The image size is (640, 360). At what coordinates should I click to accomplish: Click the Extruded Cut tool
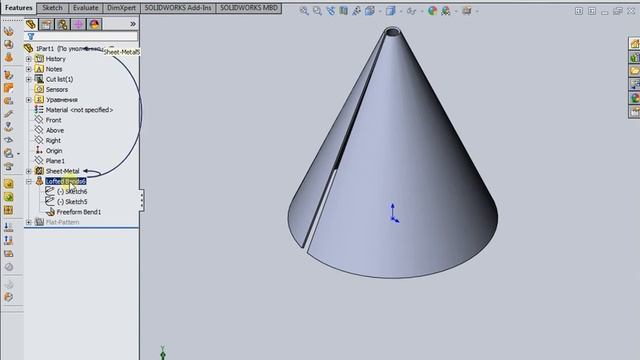pos(9,184)
